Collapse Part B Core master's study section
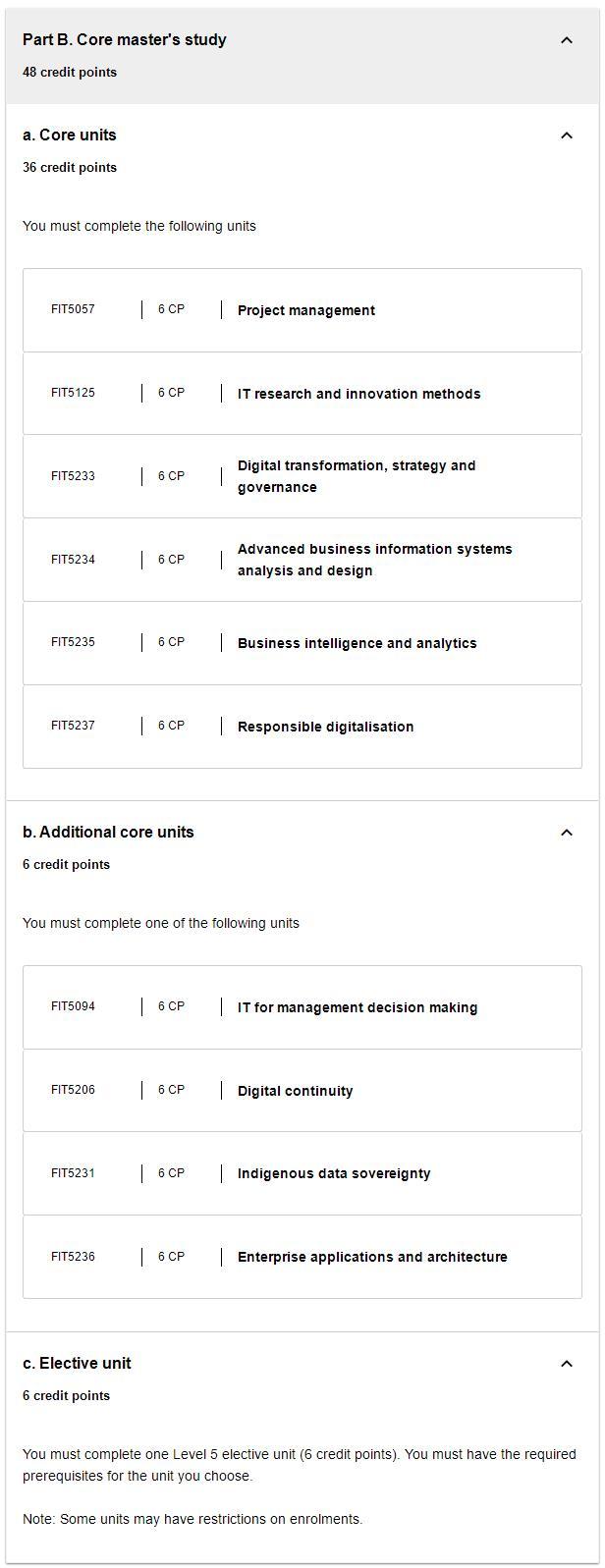605x1568 pixels. click(566, 40)
